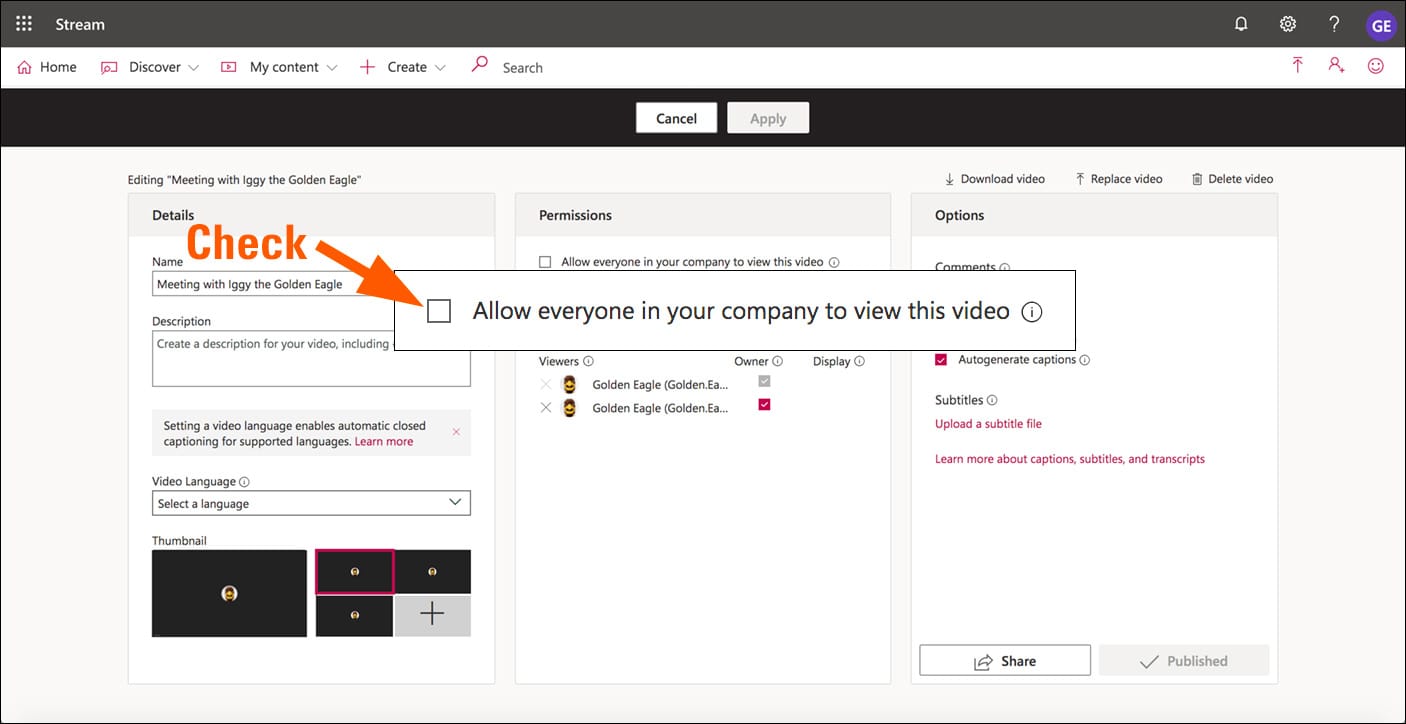The width and height of the screenshot is (1406, 724).
Task: Open notifications bell
Action: tap(1240, 23)
